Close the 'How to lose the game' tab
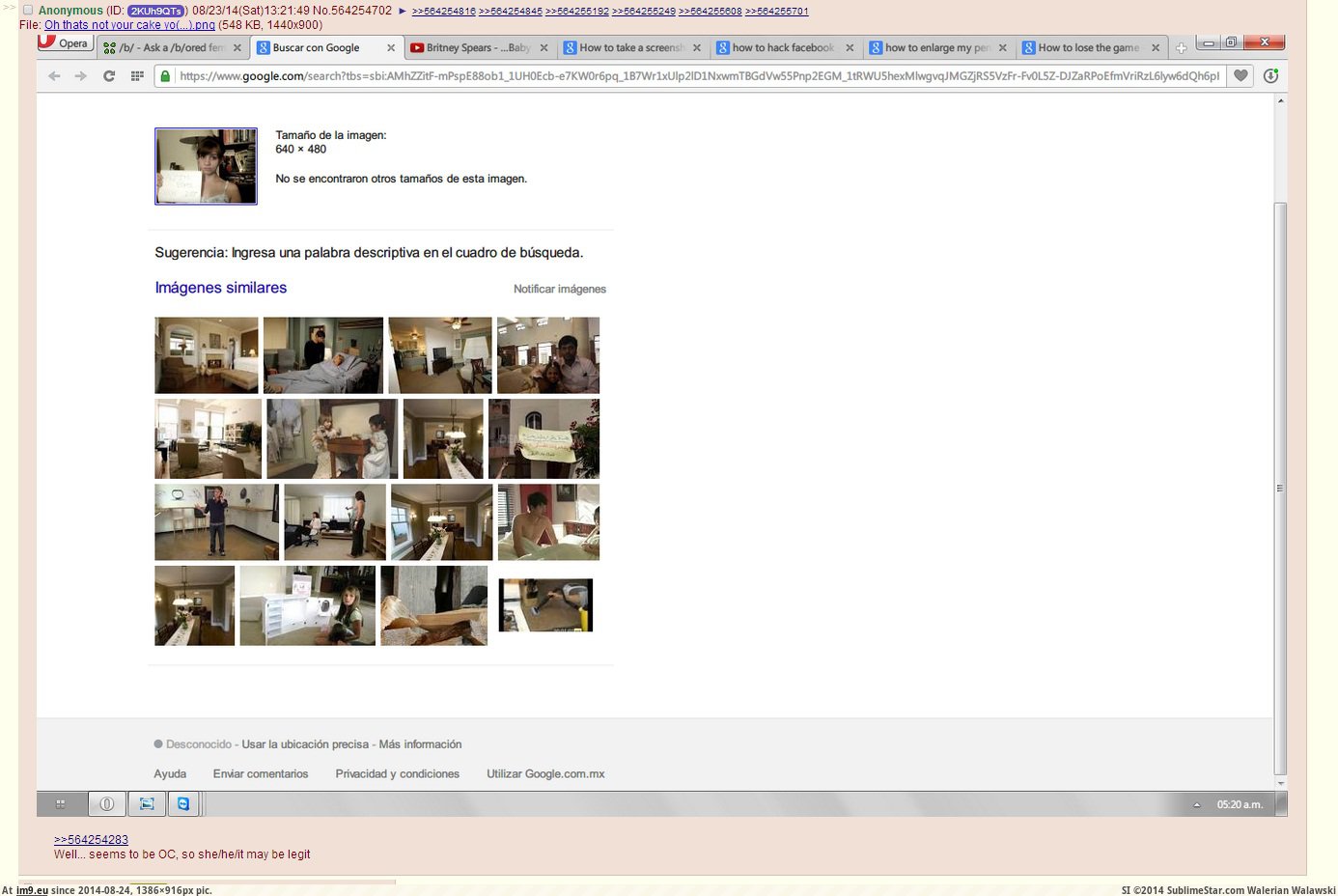 point(1156,47)
